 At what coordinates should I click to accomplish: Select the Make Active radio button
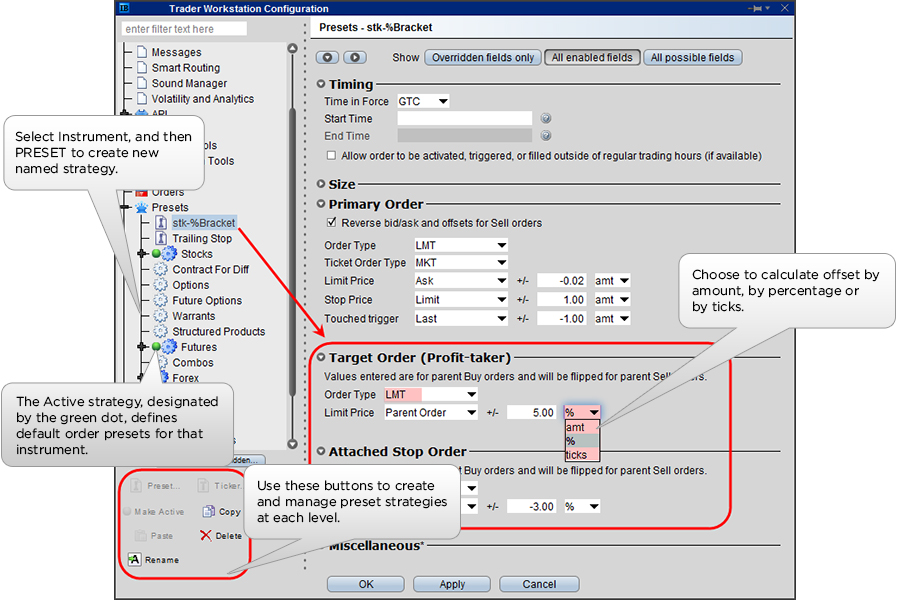tap(127, 511)
